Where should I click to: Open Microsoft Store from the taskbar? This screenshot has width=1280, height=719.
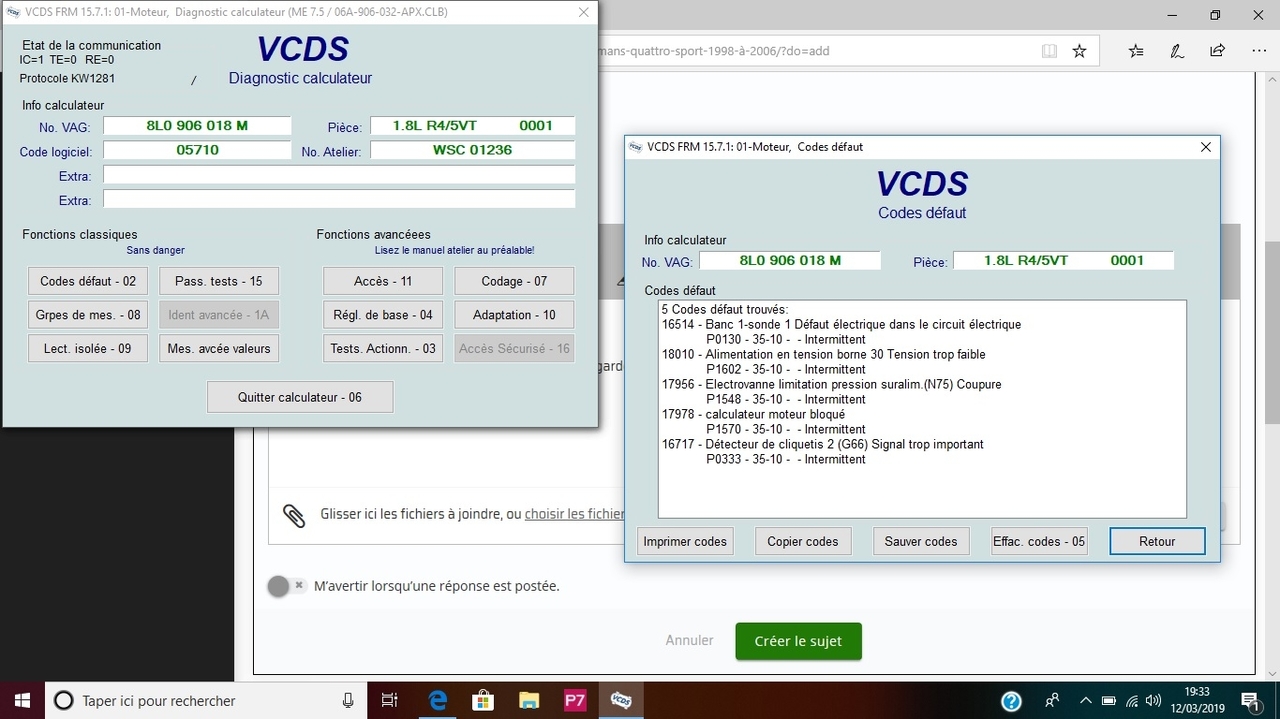[x=483, y=700]
